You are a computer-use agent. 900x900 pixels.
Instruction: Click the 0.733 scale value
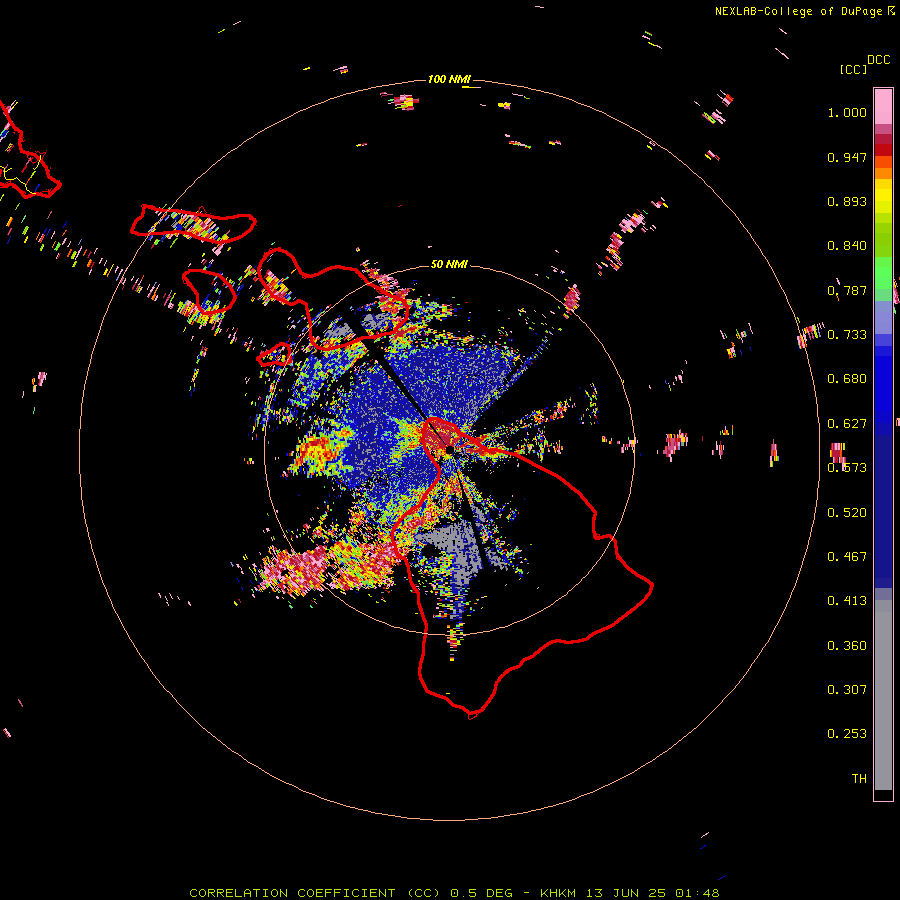pos(847,335)
